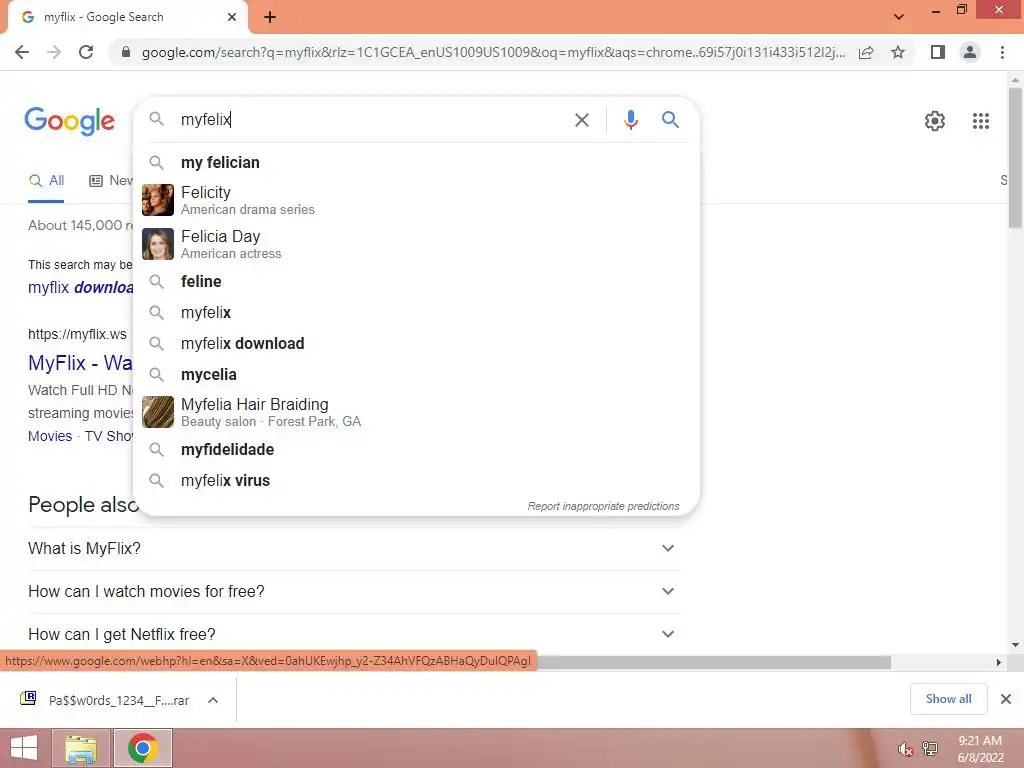The image size is (1024, 768).
Task: Click the Google logo
Action: 69,121
